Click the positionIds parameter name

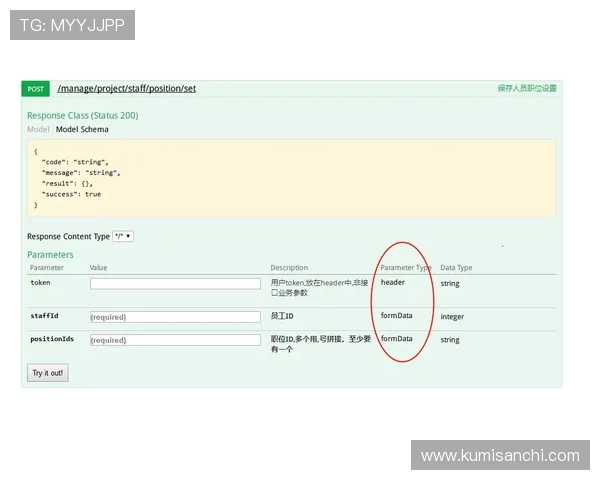tap(52, 340)
